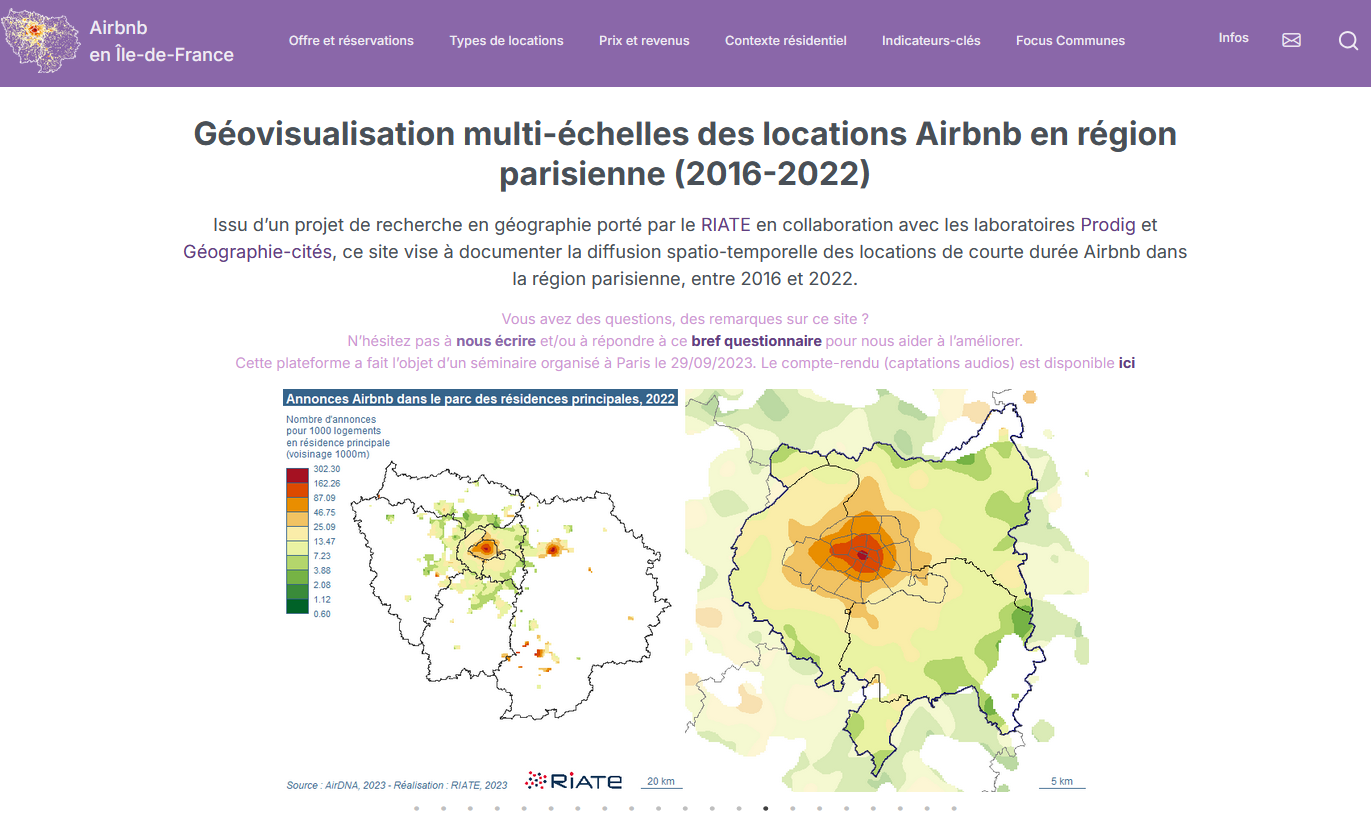Click the 'Géovisualisation multi-échelles' page heading
The height and width of the screenshot is (815, 1371).
pos(685,153)
